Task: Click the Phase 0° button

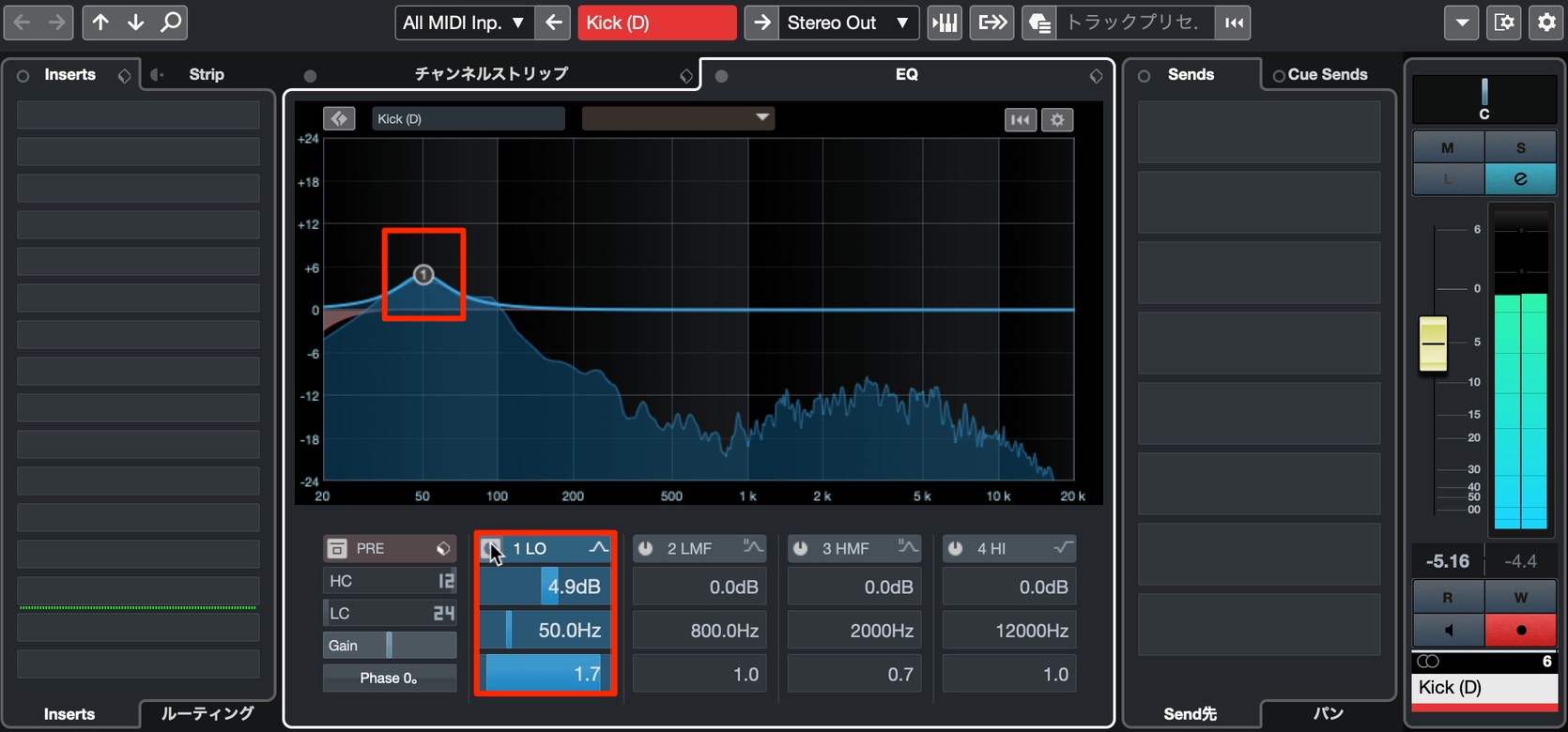Action: 390,678
